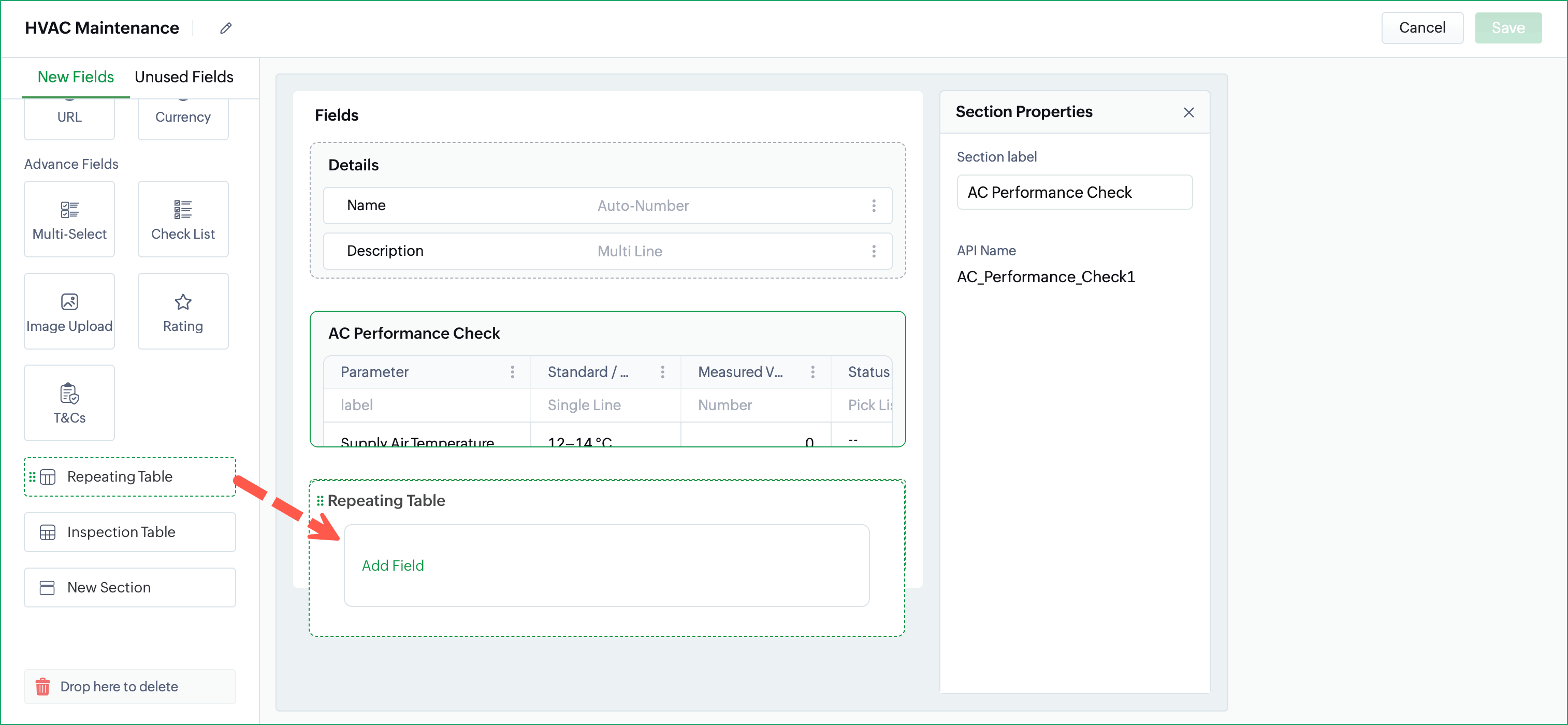Click the AC Performance Check section title

414,333
